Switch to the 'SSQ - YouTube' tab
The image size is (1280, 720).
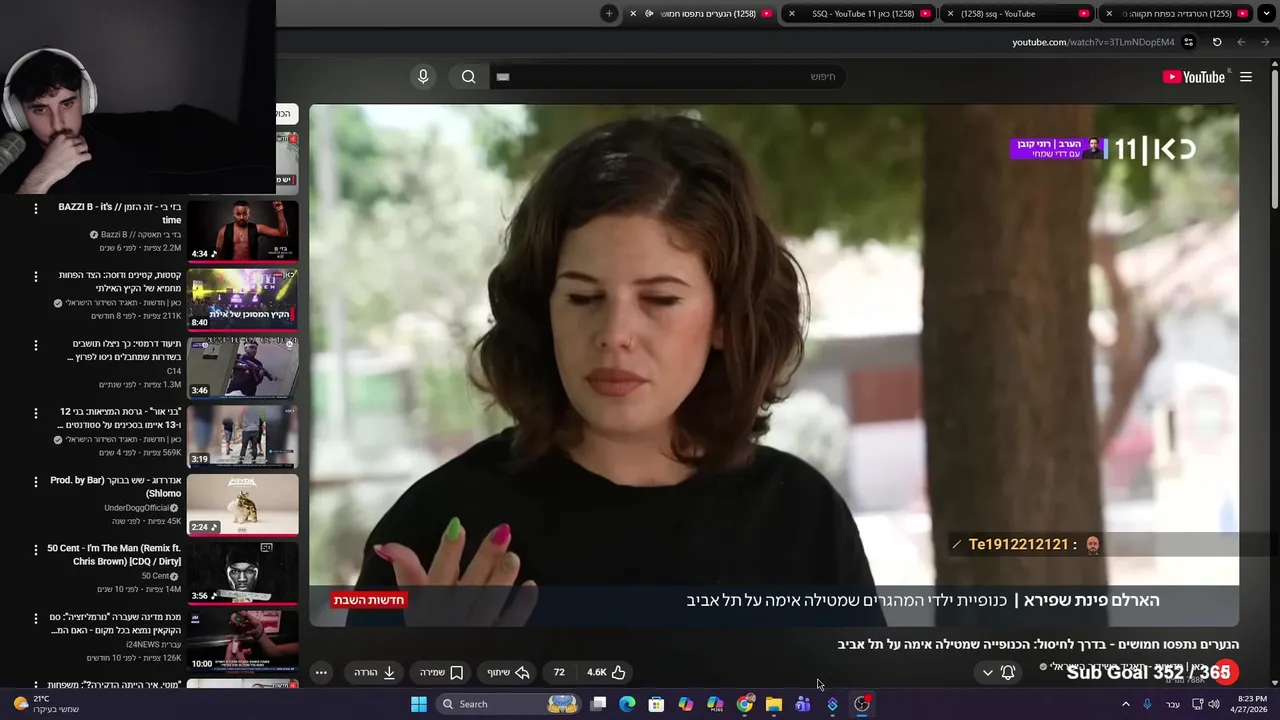[x=858, y=13]
